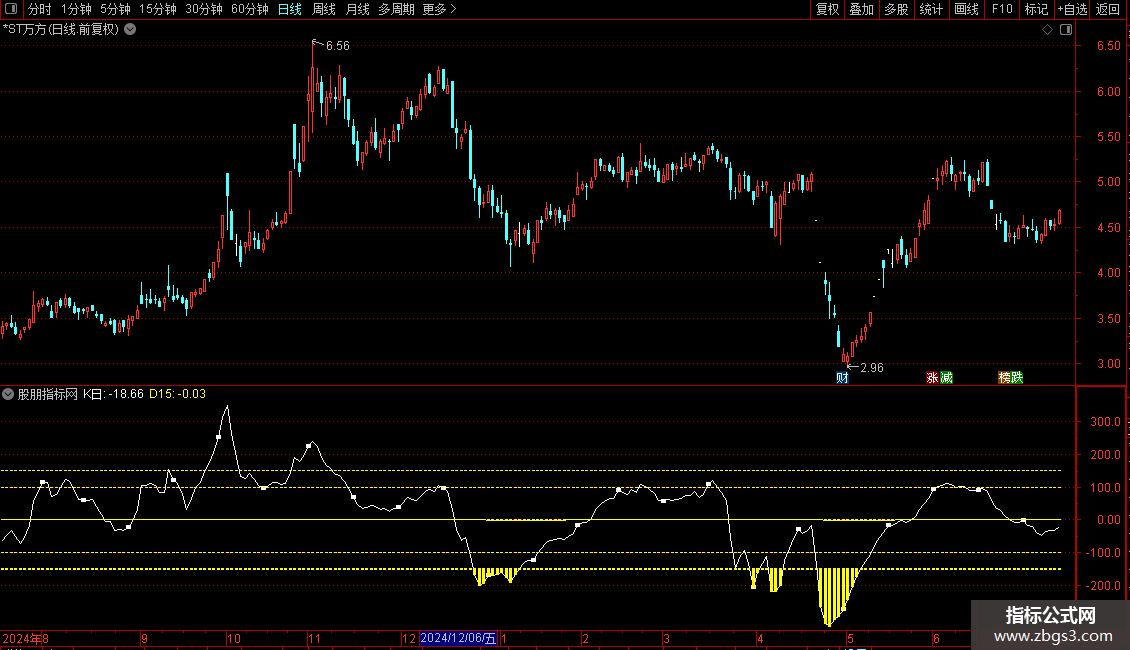Toggle the right side panel icon
The height and width of the screenshot is (650, 1130).
(1066, 30)
